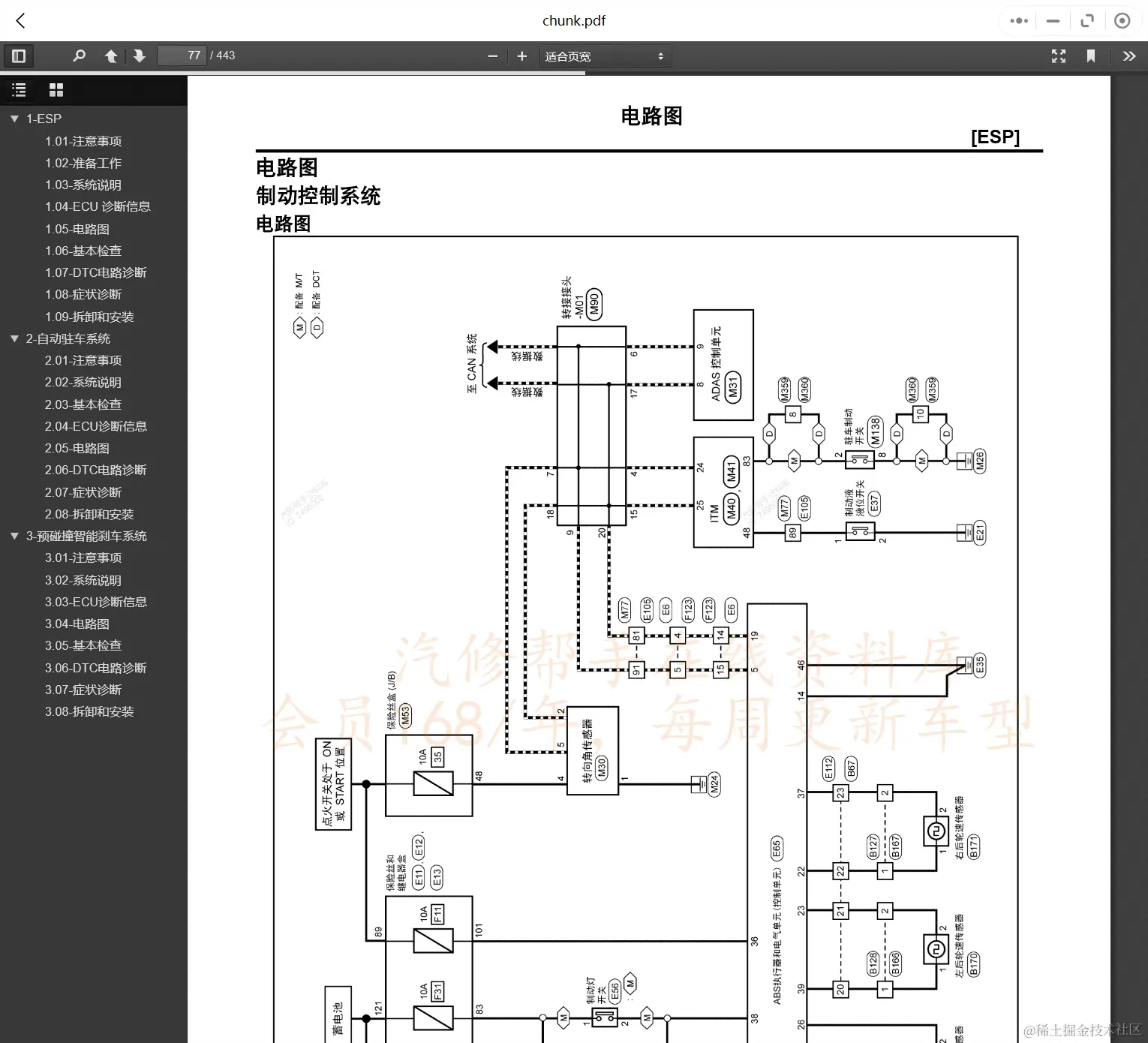
Task: Select the document outline view icon
Action: (x=19, y=90)
